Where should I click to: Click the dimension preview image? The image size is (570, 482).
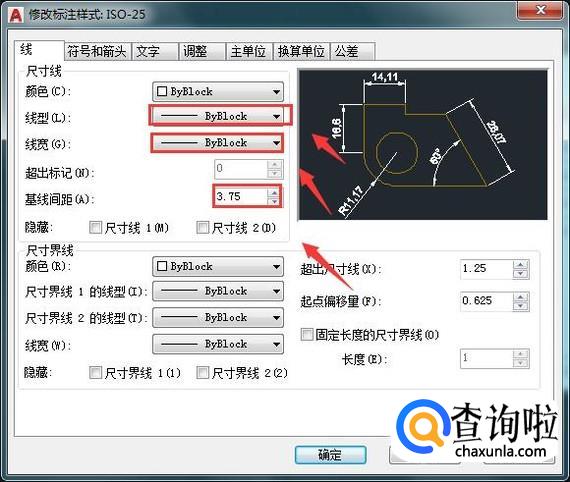pyautogui.click(x=423, y=145)
